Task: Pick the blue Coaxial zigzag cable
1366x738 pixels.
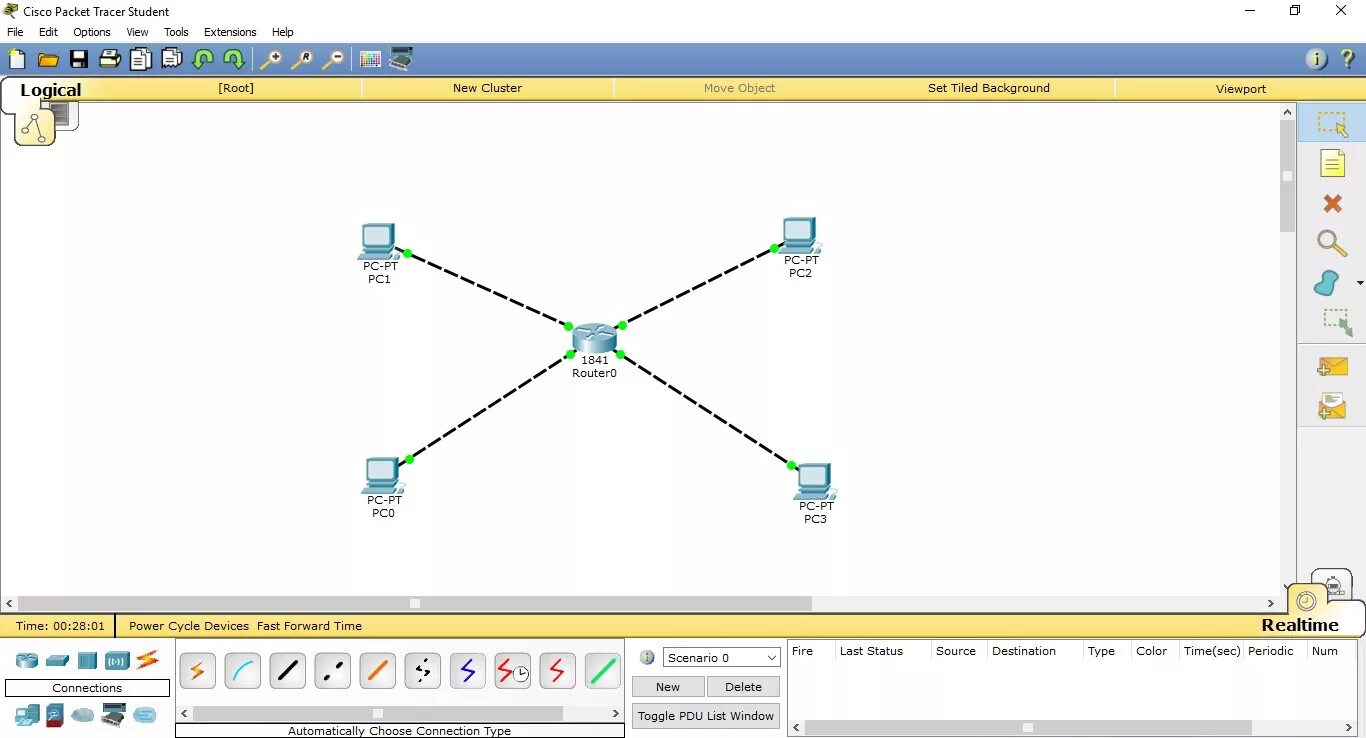Action: coord(467,671)
